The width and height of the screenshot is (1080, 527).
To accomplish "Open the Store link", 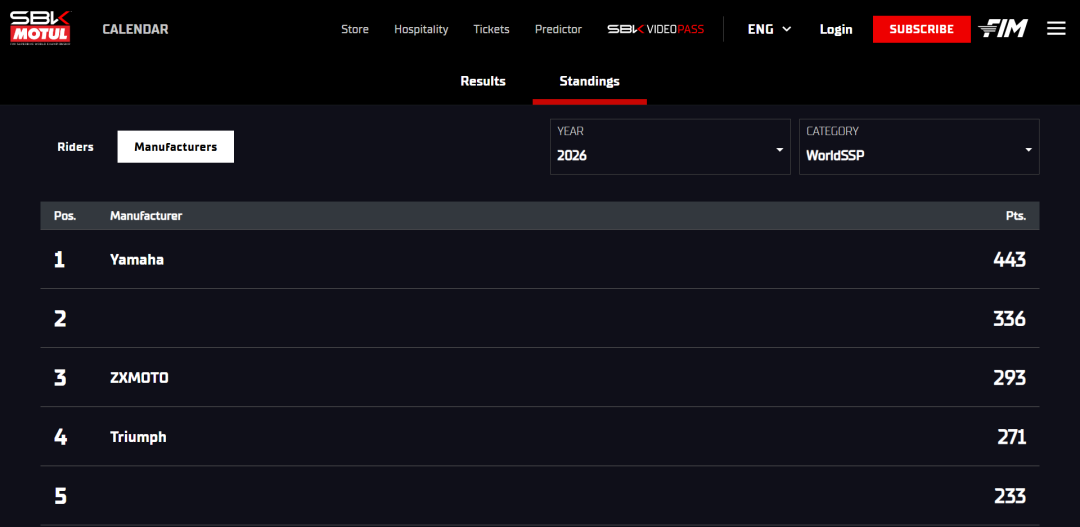I will click(x=355, y=29).
